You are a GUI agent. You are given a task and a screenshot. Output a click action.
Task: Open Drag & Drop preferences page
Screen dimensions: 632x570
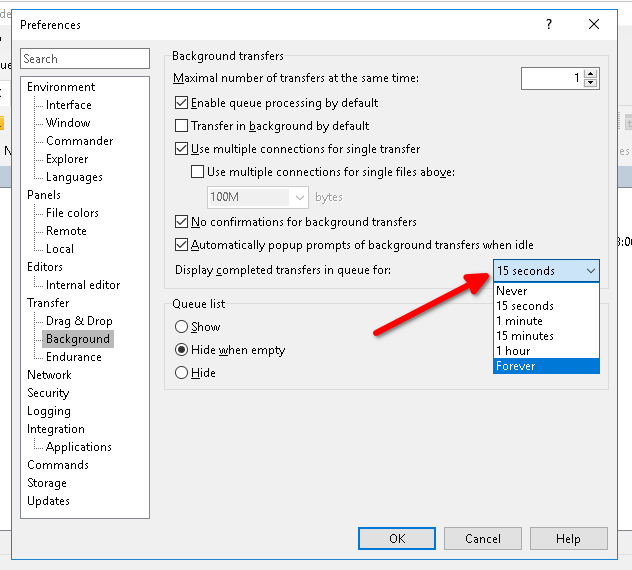point(79,321)
